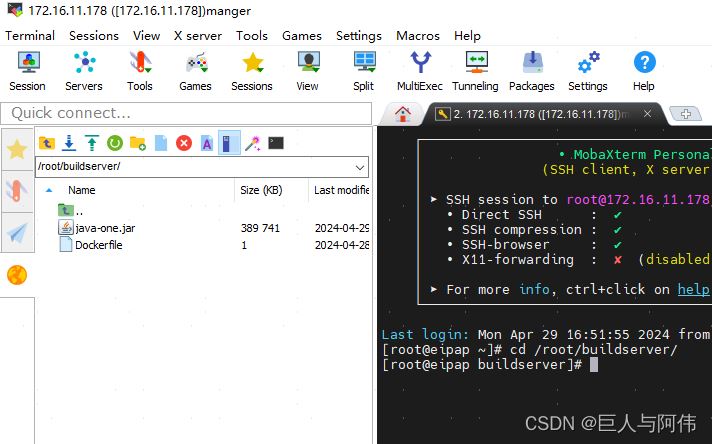Image resolution: width=712 pixels, height=444 pixels.
Task: Download selected files in SFTP toolbar
Action: tap(69, 143)
